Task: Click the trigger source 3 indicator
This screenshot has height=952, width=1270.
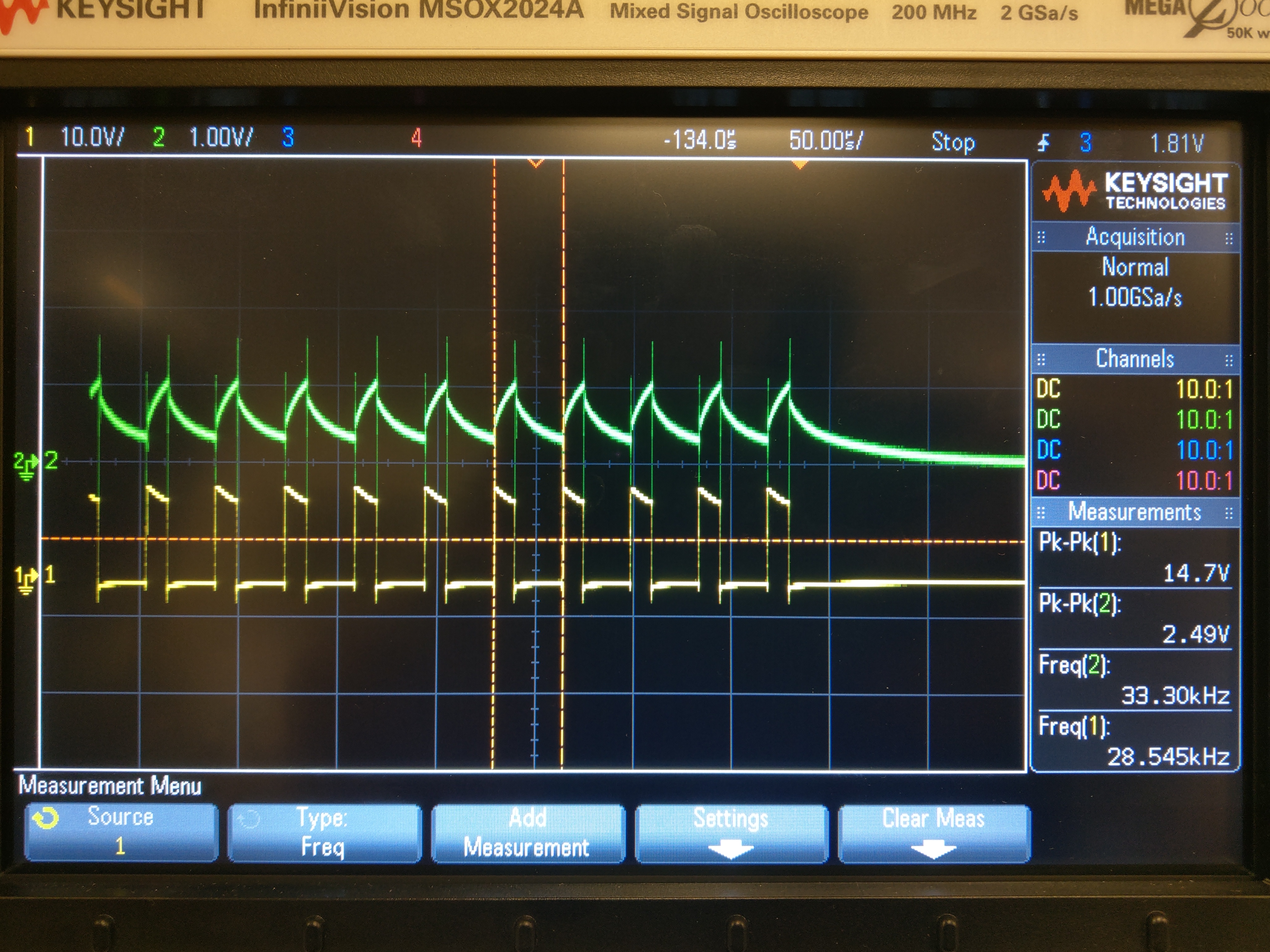Action: pyautogui.click(x=1085, y=142)
